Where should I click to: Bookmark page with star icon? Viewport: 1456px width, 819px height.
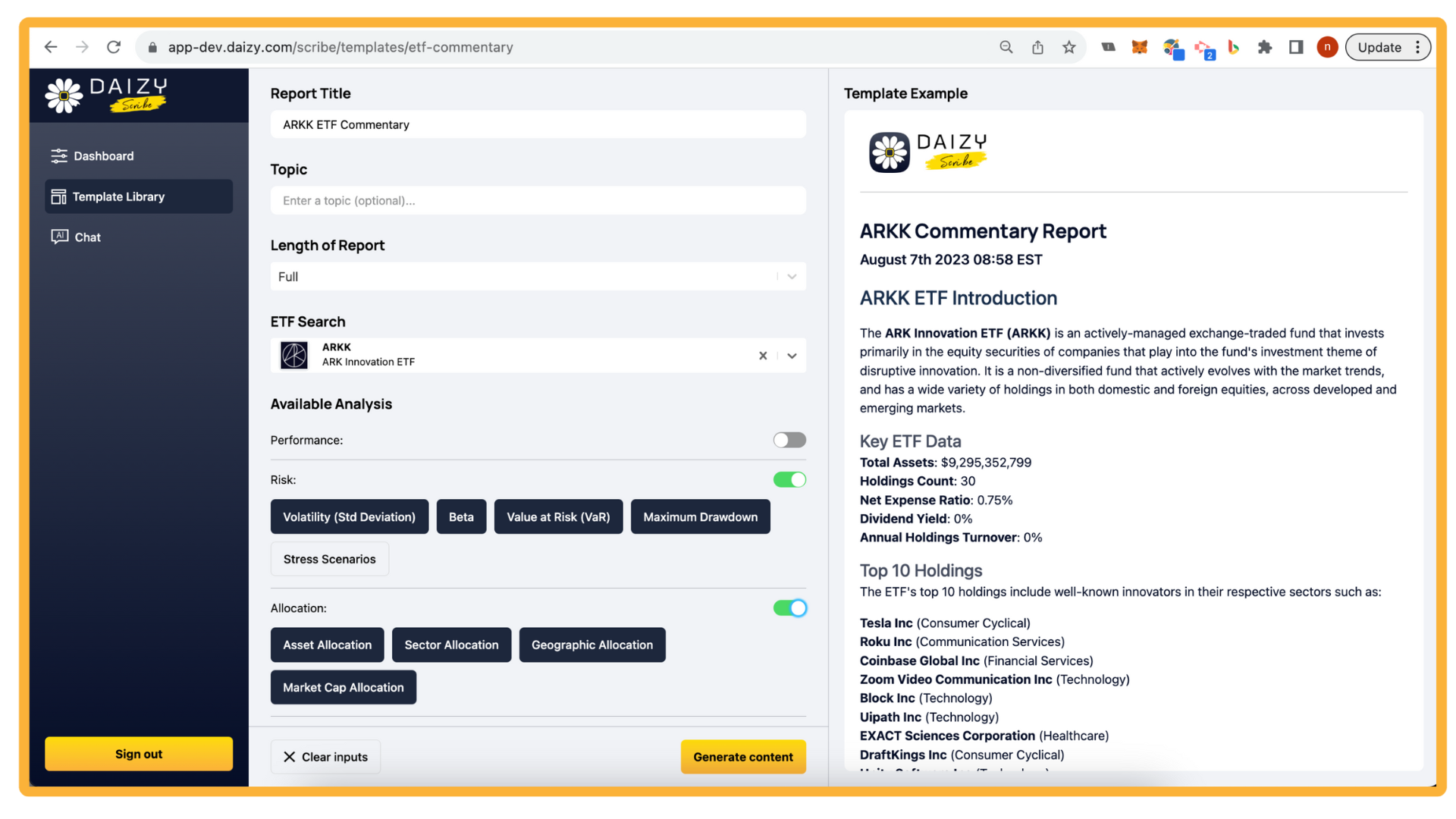tap(1068, 47)
